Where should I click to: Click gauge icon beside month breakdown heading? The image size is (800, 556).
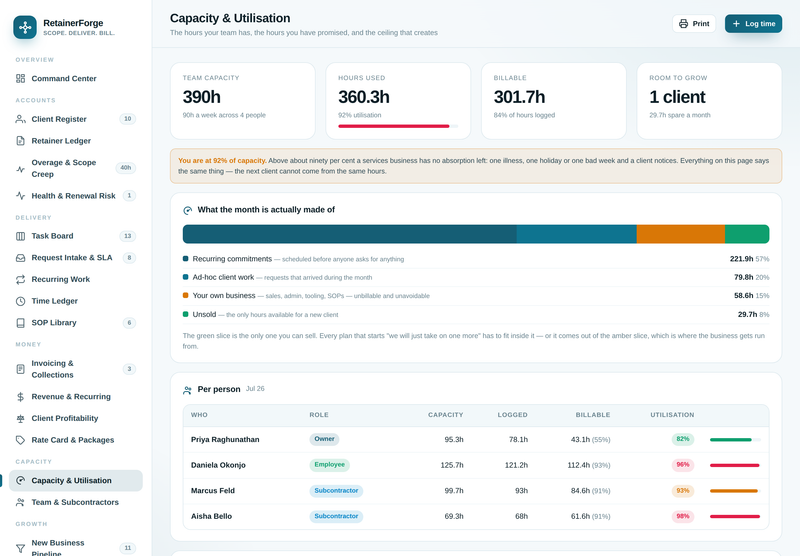(187, 210)
